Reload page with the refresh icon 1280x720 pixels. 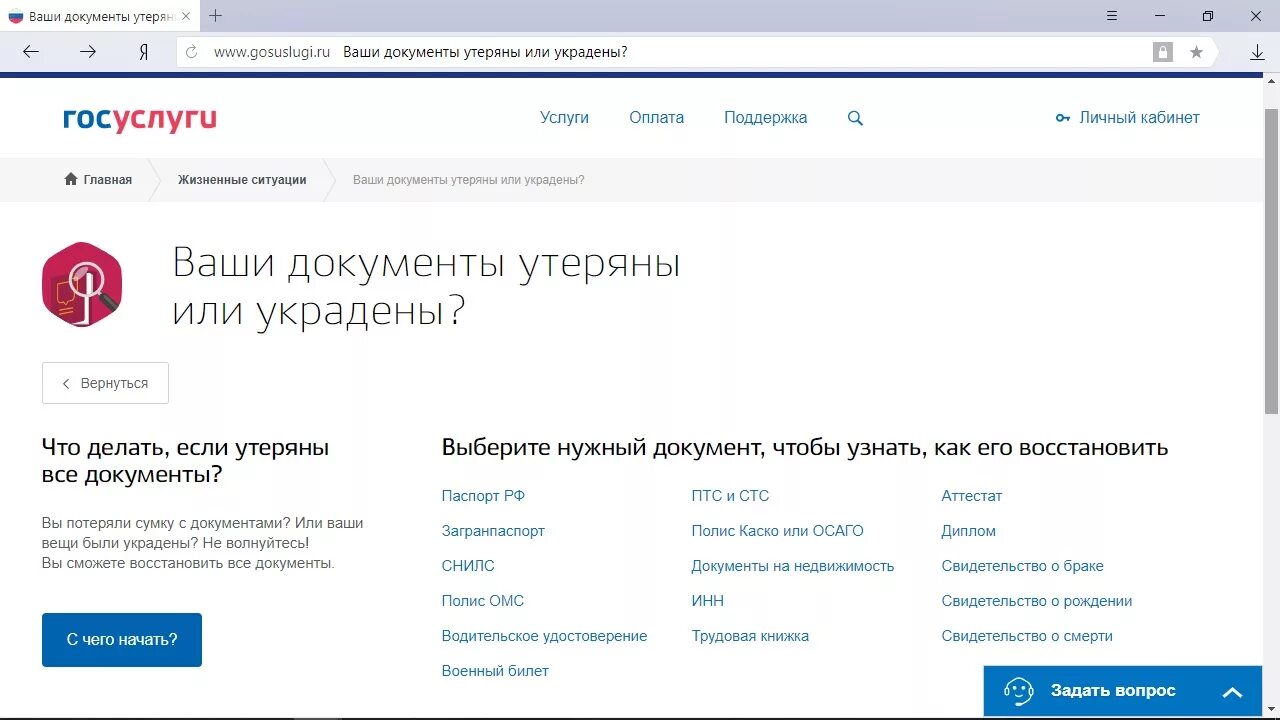coord(192,52)
